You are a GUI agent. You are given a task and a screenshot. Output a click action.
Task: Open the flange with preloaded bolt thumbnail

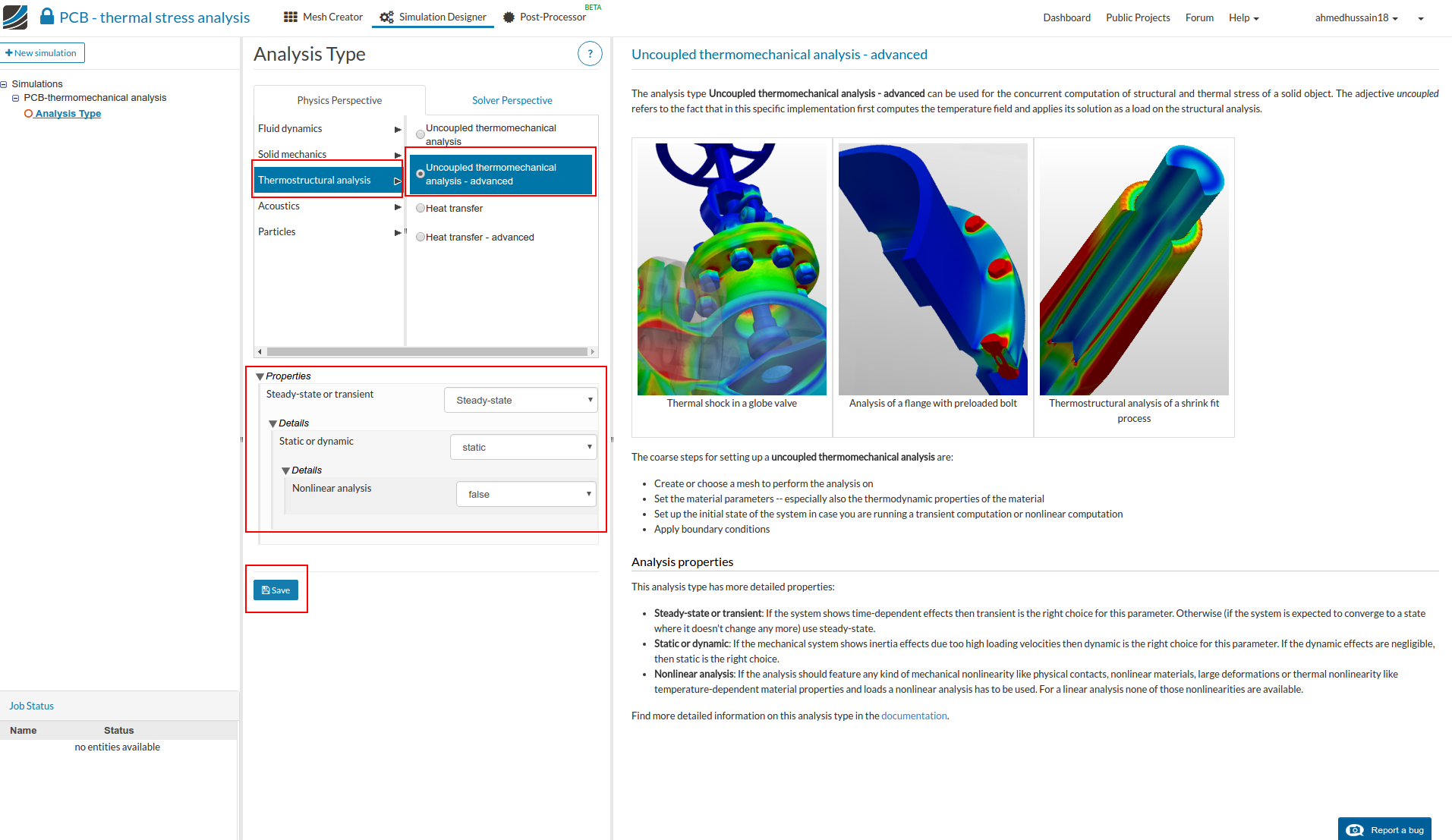click(x=933, y=269)
